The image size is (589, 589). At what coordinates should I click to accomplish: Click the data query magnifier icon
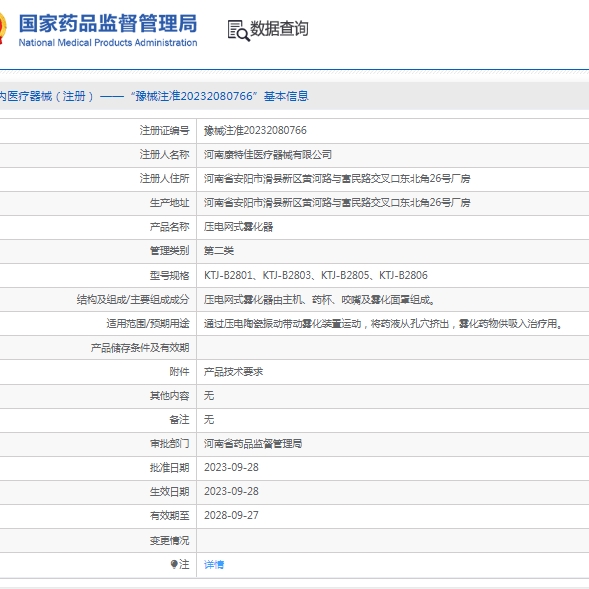[x=239, y=30]
